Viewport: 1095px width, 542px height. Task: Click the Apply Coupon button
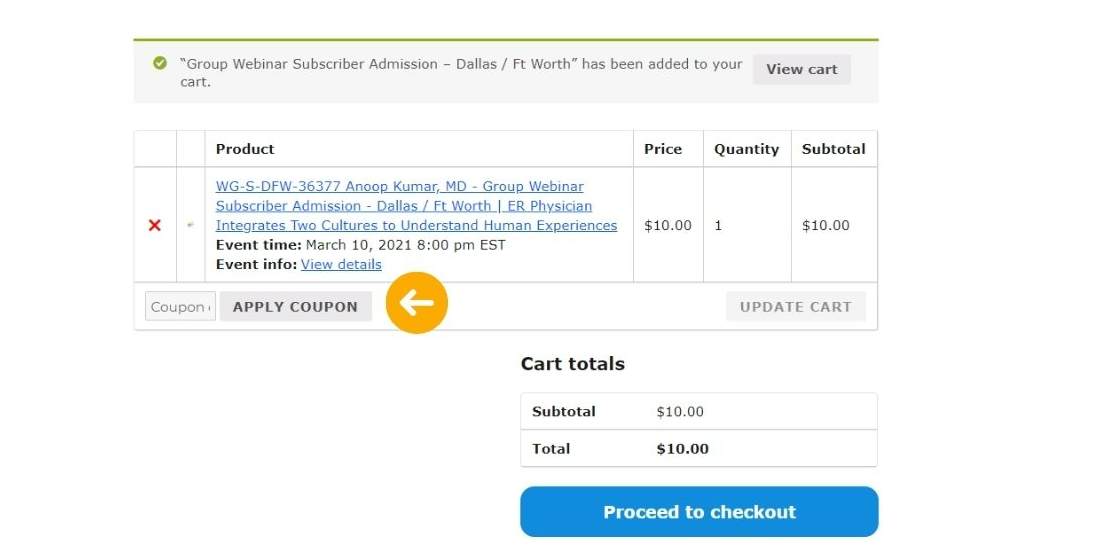[x=295, y=307]
